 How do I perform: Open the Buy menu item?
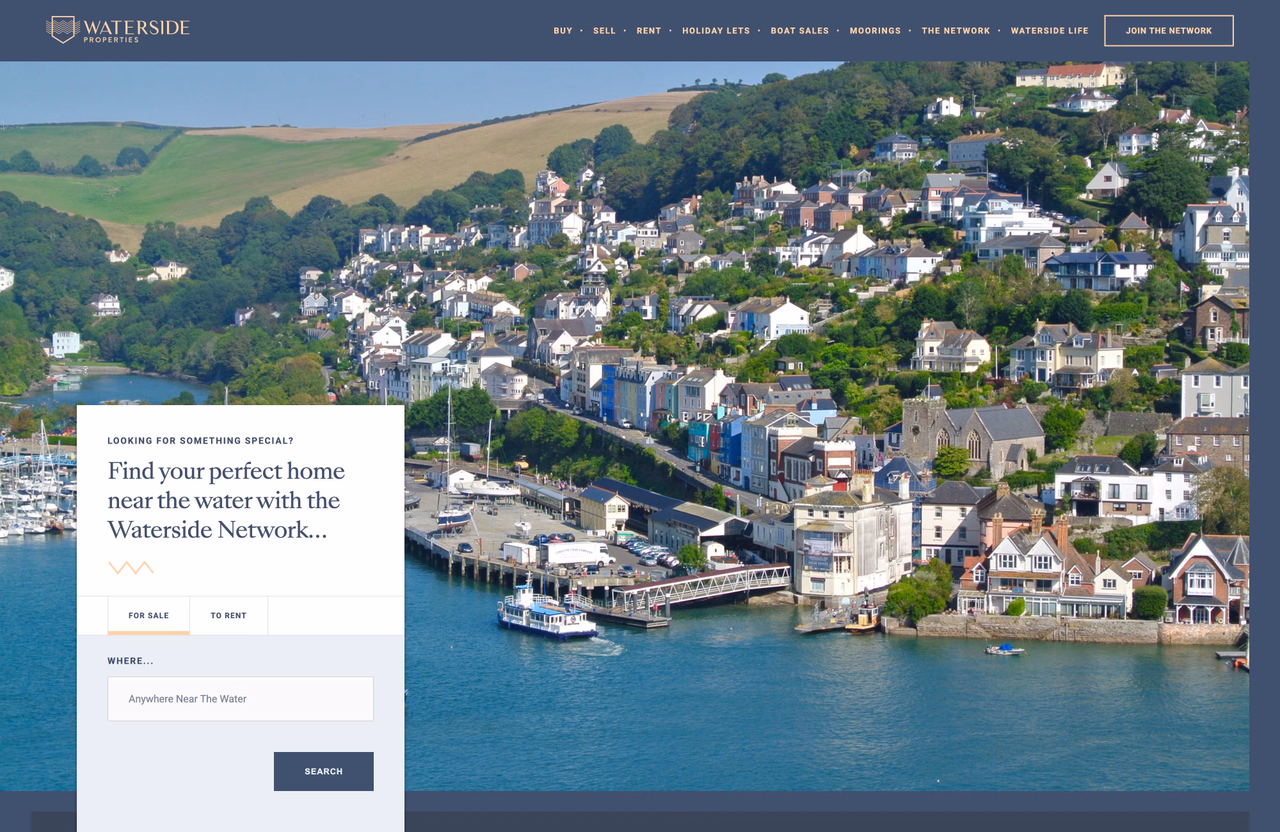[563, 31]
